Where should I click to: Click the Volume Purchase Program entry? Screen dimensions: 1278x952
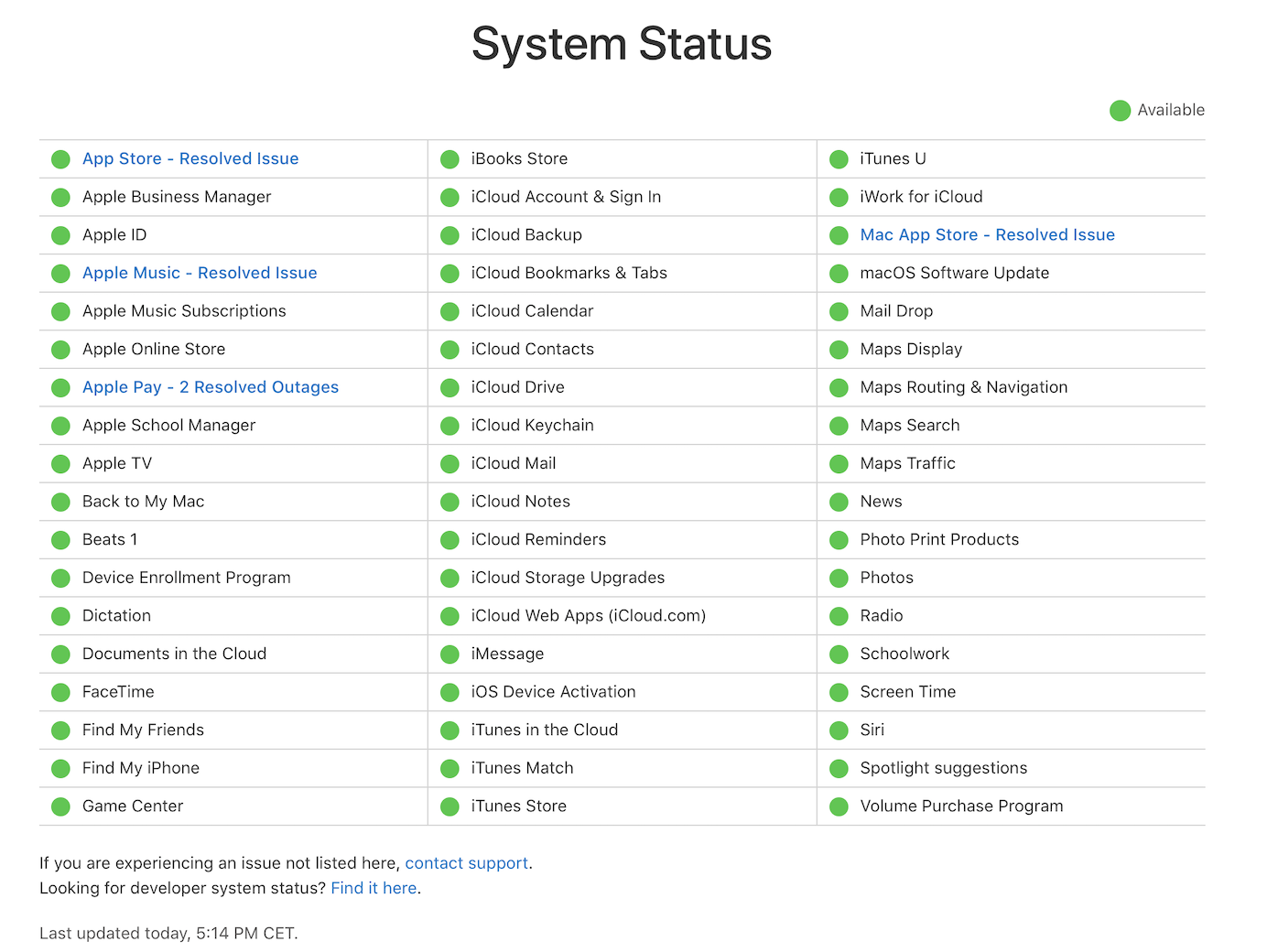tap(961, 806)
